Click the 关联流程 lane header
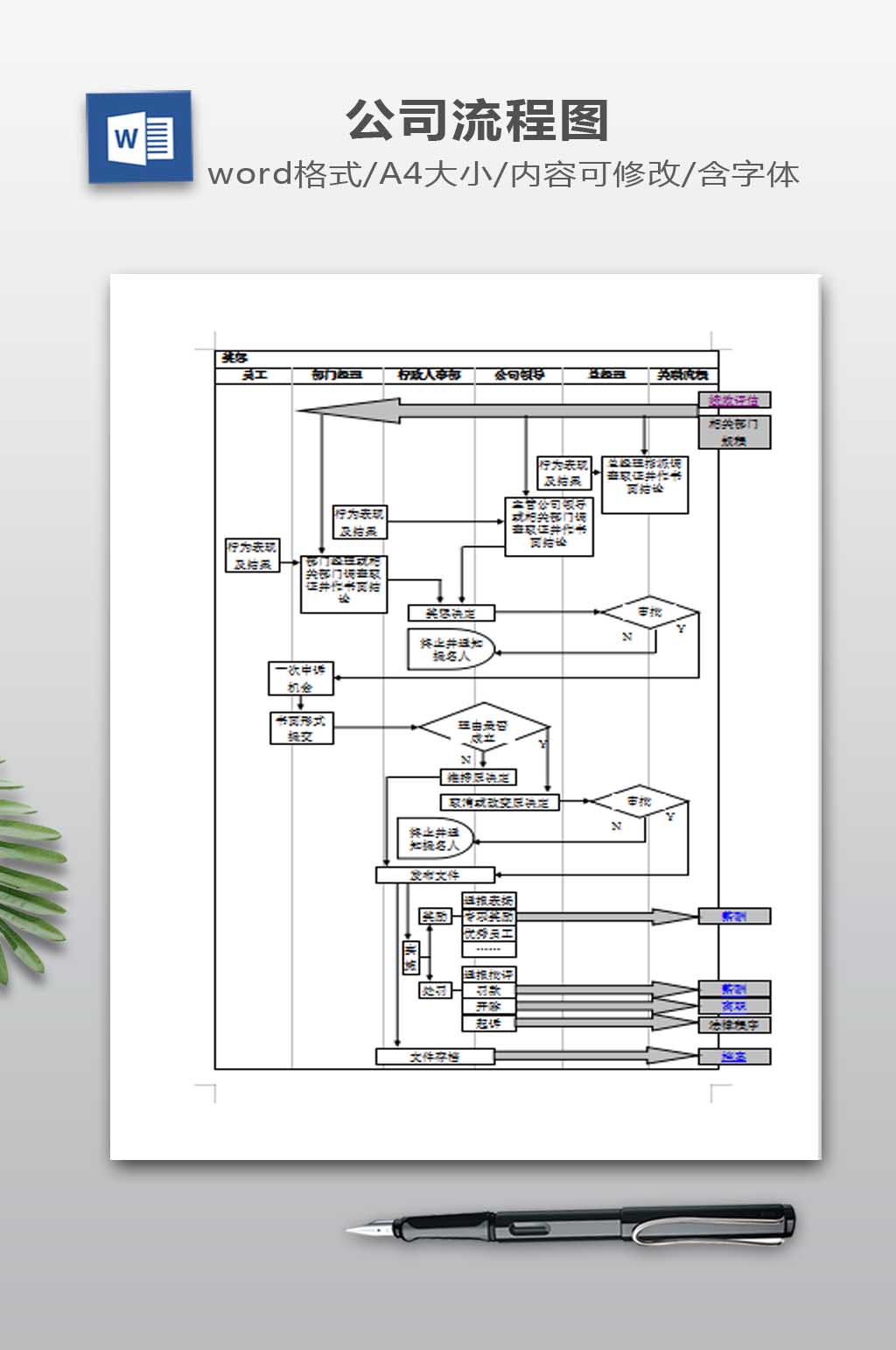 tap(683, 376)
